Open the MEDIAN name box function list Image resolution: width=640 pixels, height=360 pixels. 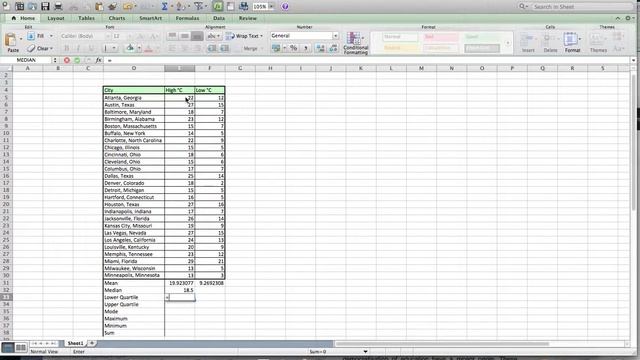[55, 60]
